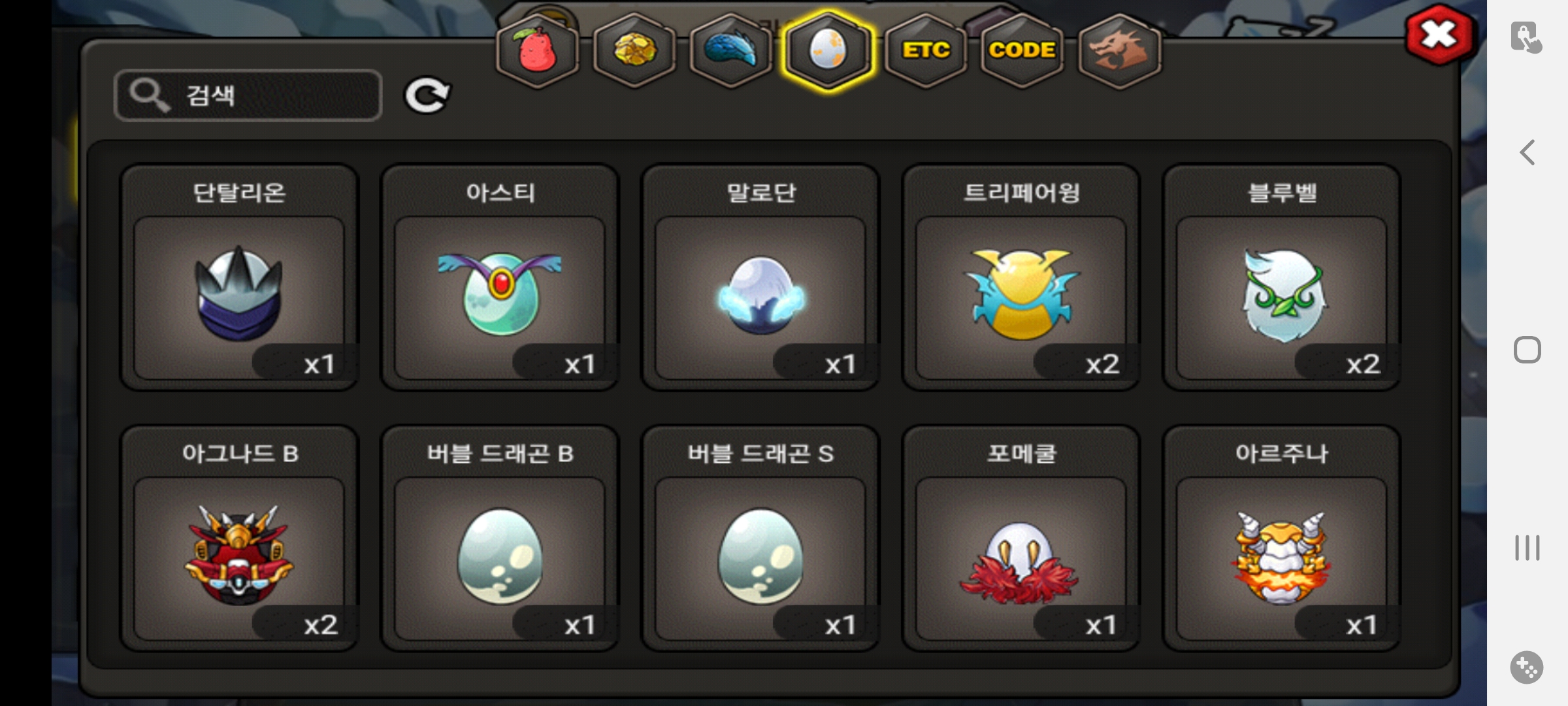Open the CODE tab
Screen dimensions: 1568x706
point(1022,50)
